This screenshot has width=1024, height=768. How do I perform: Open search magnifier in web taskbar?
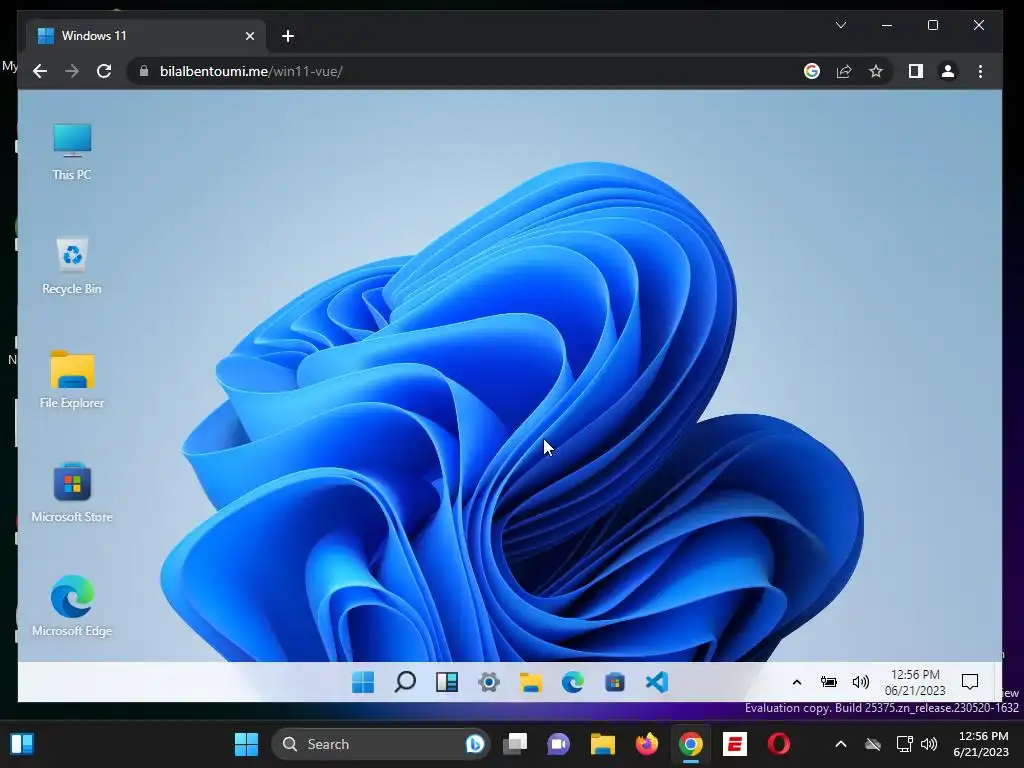click(x=405, y=682)
